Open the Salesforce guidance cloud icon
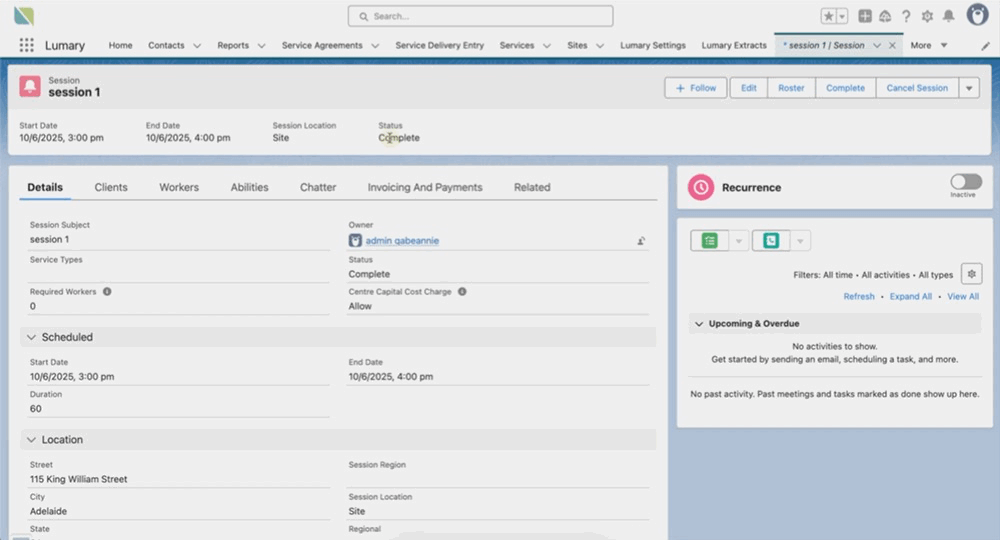The height and width of the screenshot is (540, 1000). pos(885,17)
